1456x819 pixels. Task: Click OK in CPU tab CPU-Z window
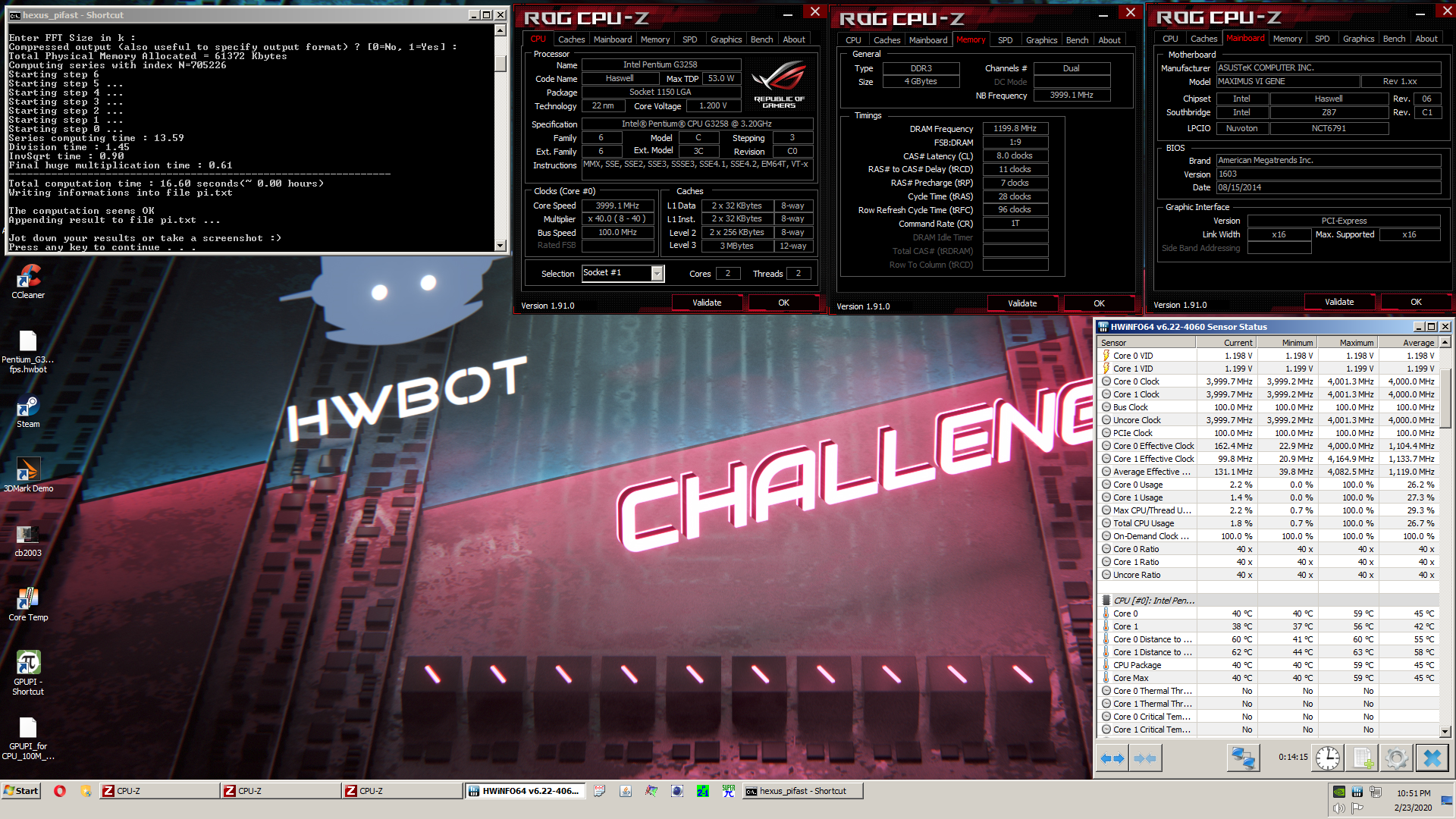click(x=783, y=303)
